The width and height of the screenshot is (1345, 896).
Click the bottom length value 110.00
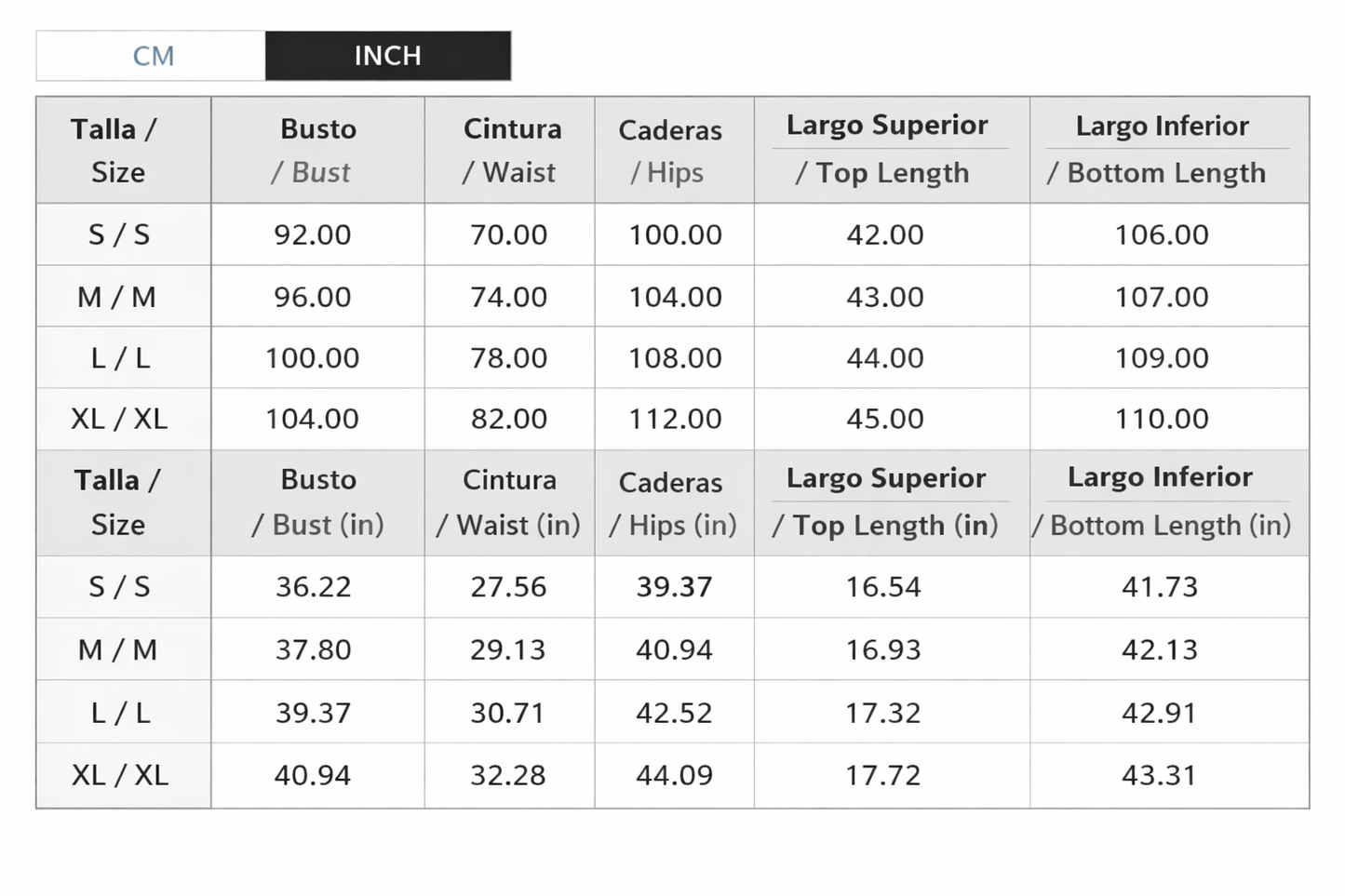[1162, 419]
